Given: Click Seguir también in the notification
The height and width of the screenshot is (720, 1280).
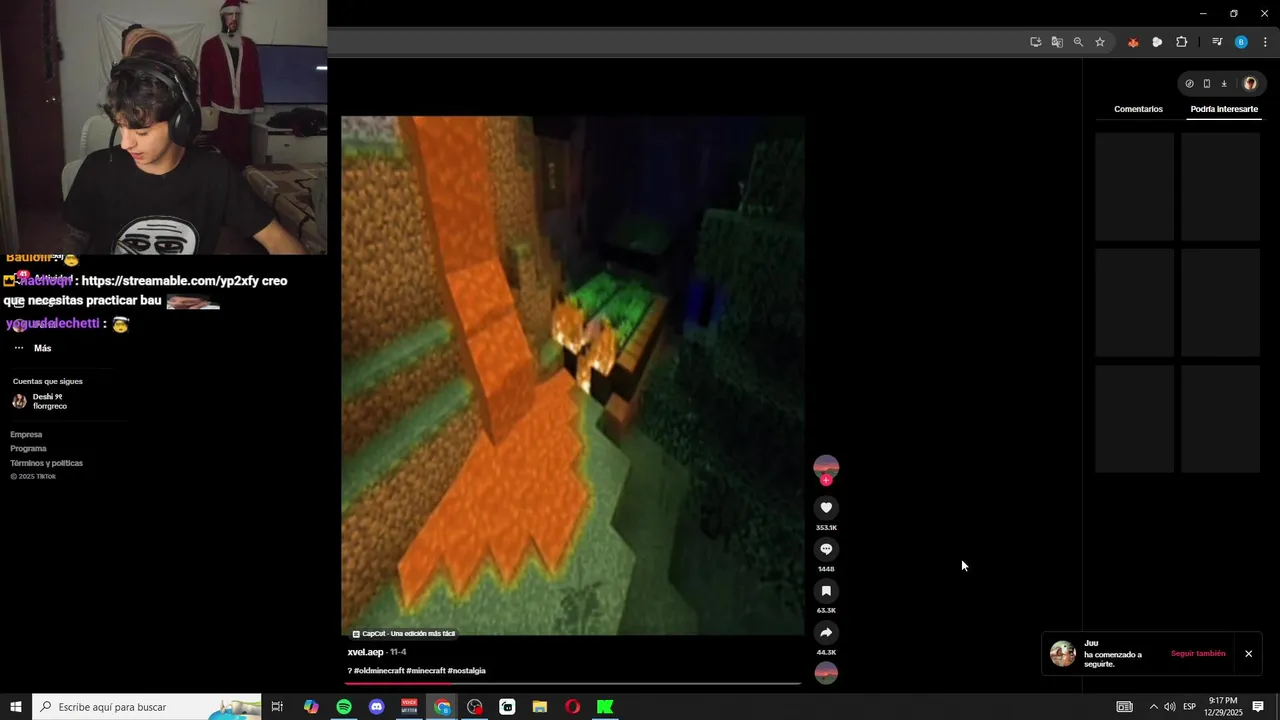Looking at the screenshot, I should [x=1198, y=654].
